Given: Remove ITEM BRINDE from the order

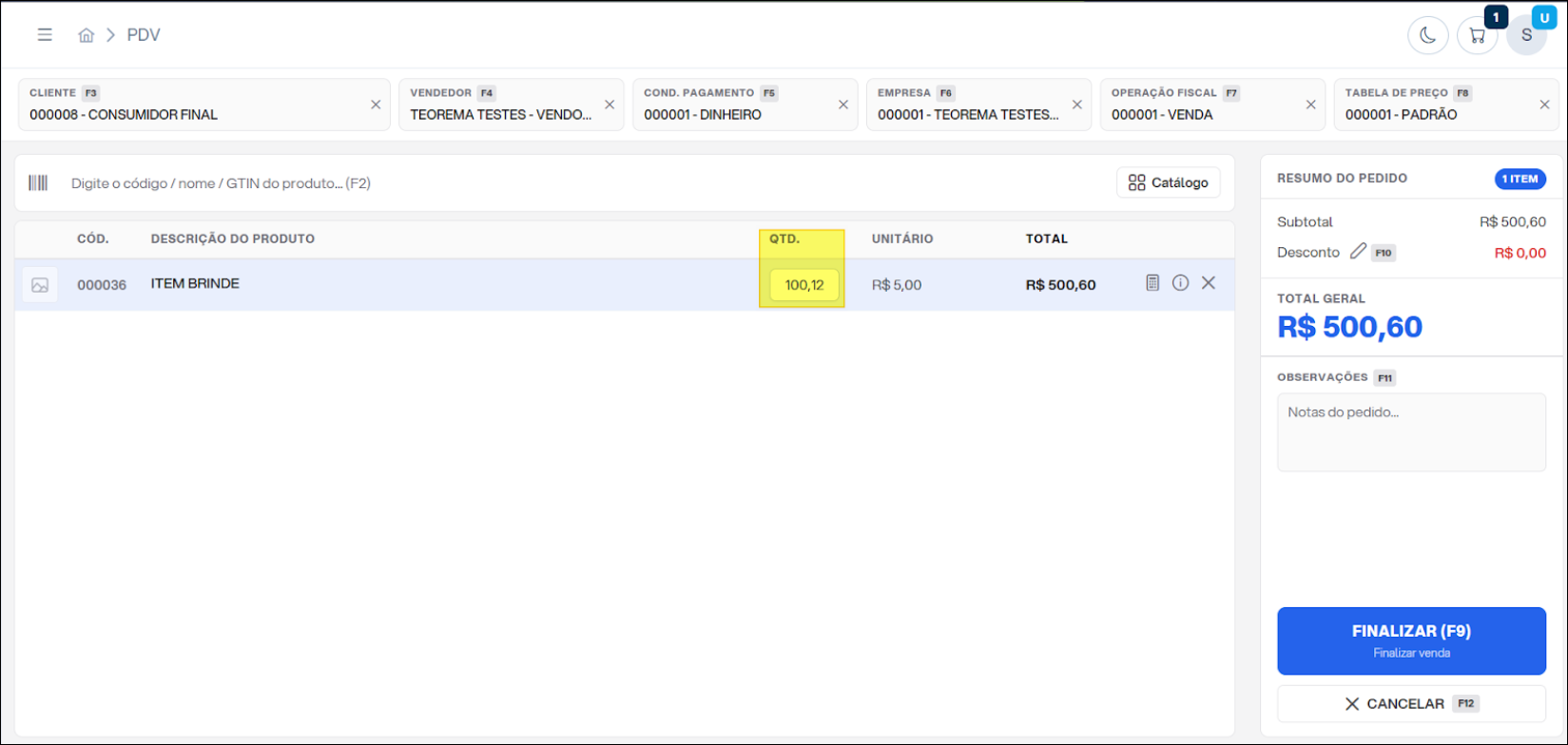Looking at the screenshot, I should tap(1209, 282).
